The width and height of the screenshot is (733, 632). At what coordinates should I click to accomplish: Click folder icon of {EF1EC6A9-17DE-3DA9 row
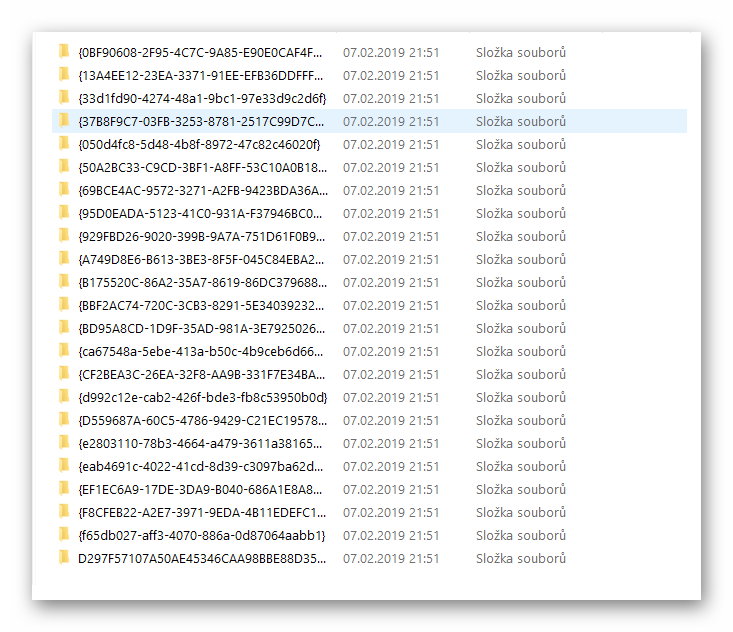click(64, 488)
